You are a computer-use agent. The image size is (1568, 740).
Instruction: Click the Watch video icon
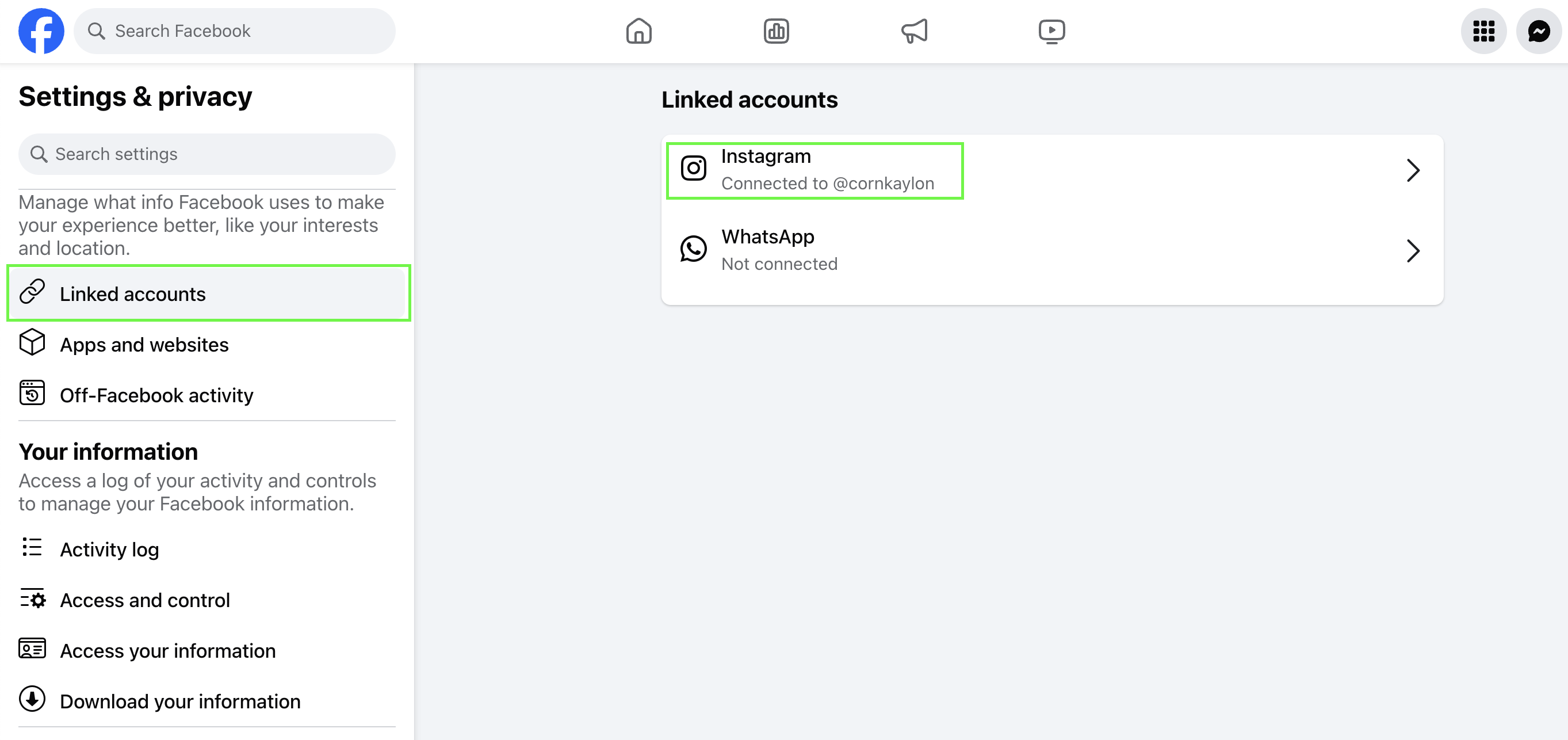point(1052,30)
